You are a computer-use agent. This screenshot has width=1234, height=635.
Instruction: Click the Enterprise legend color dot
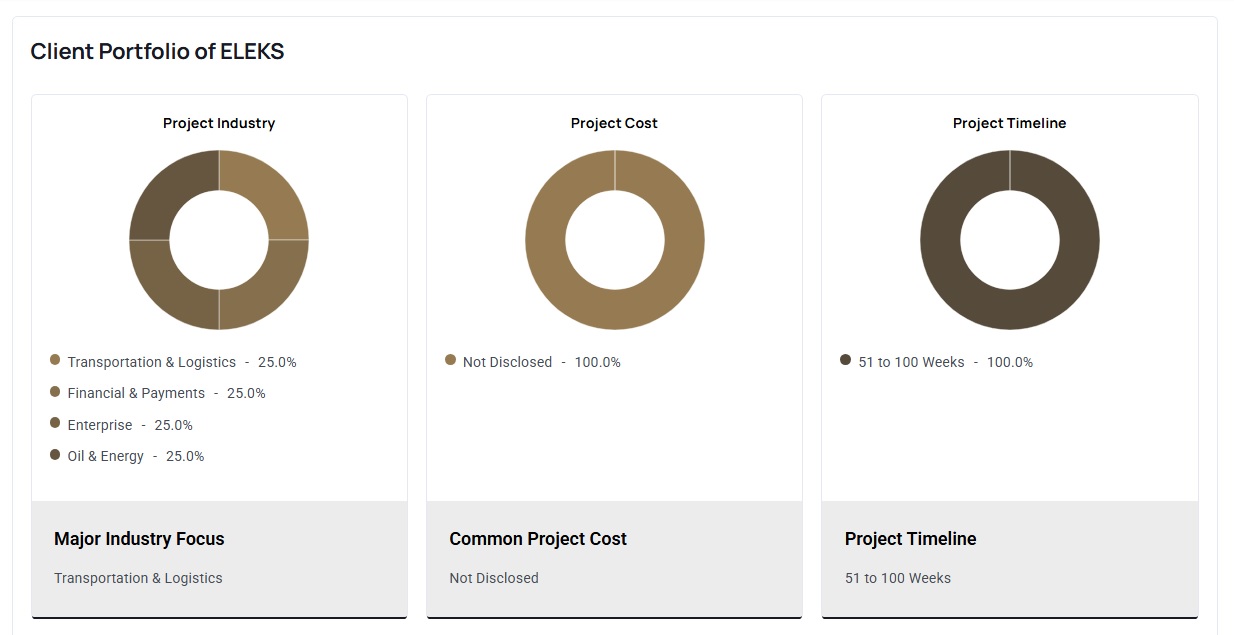tap(55, 423)
